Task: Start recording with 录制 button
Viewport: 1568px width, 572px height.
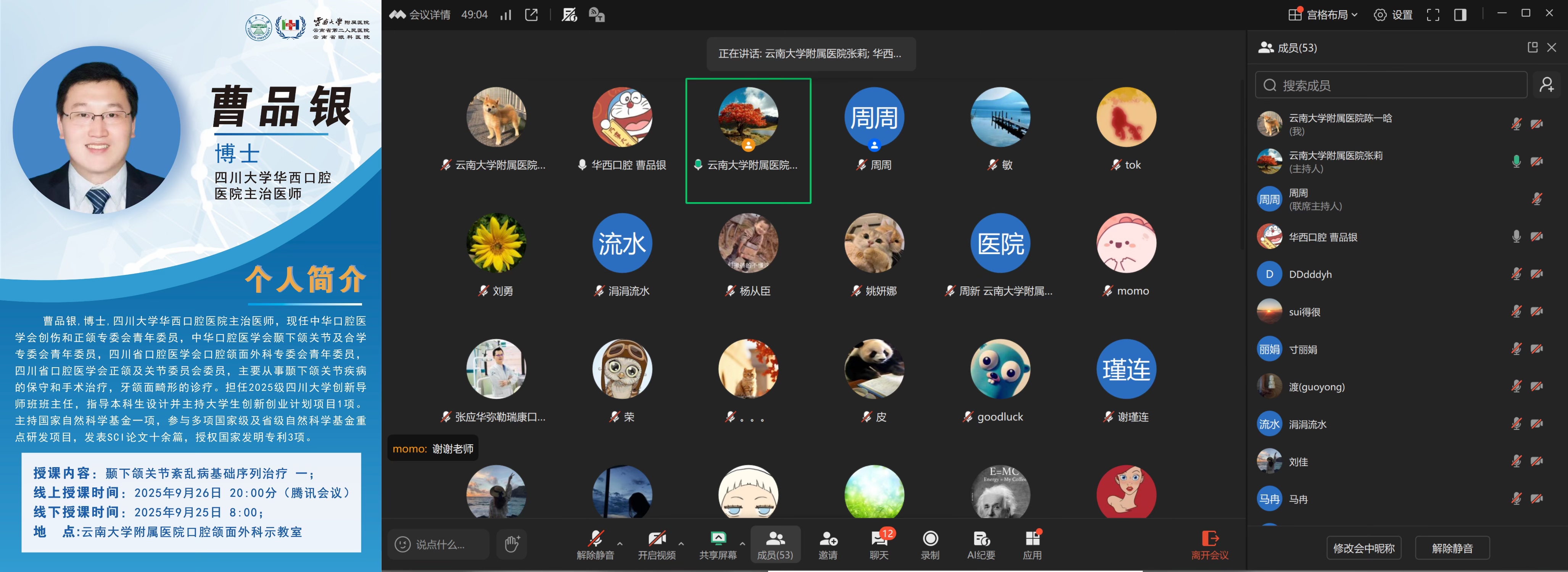Action: pos(929,544)
